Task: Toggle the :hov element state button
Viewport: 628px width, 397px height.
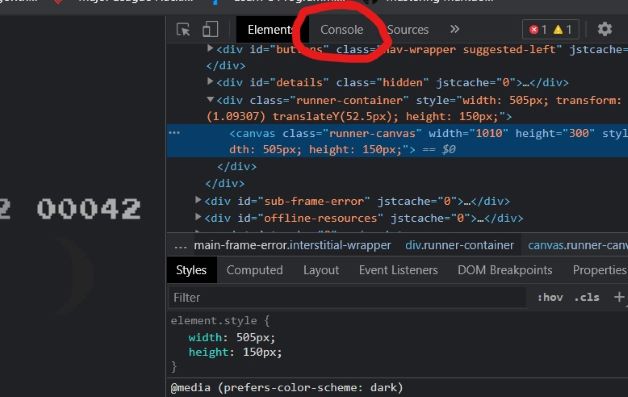Action: pyautogui.click(x=550, y=297)
